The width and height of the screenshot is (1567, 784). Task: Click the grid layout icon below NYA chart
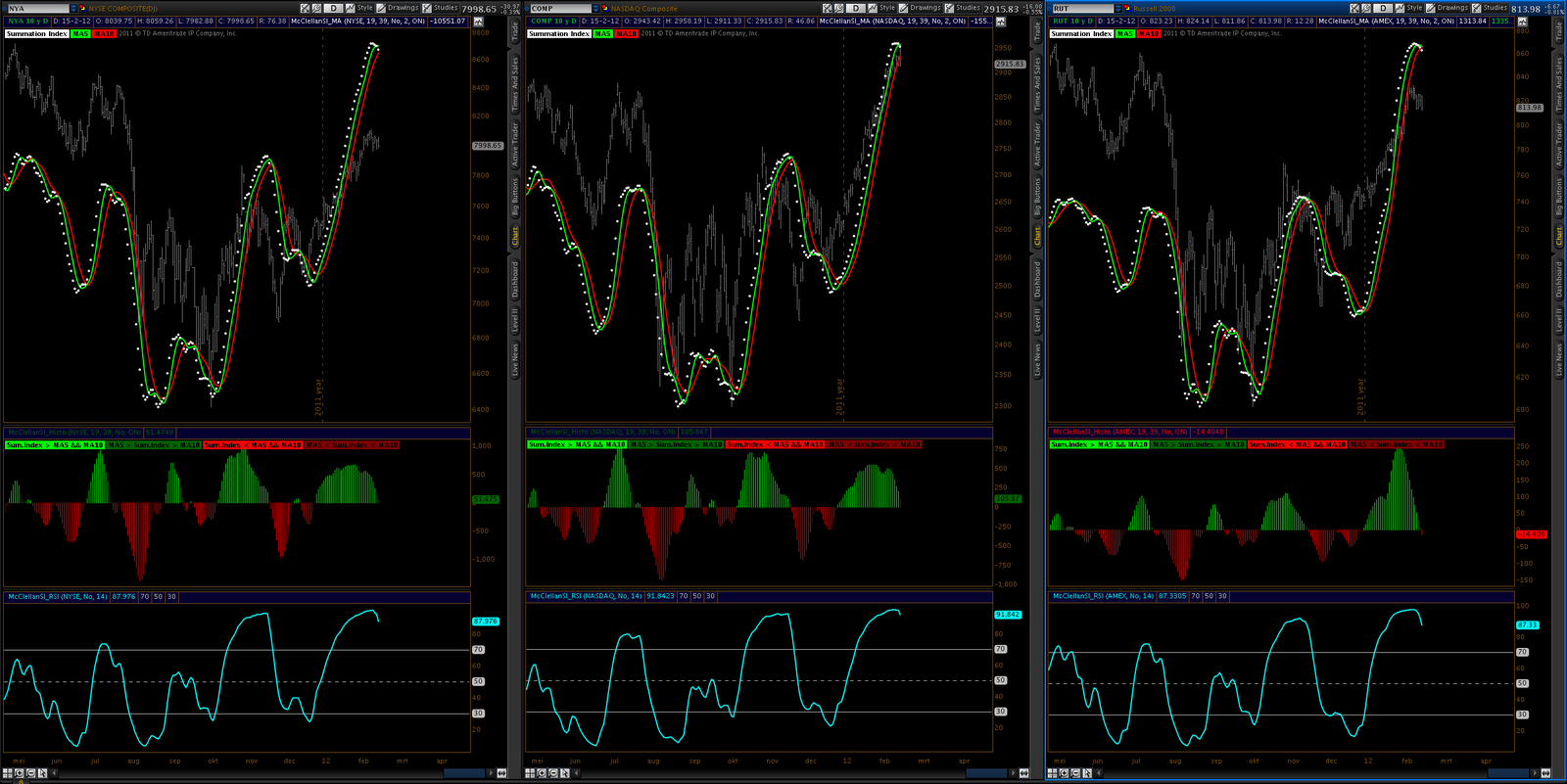tap(8, 773)
